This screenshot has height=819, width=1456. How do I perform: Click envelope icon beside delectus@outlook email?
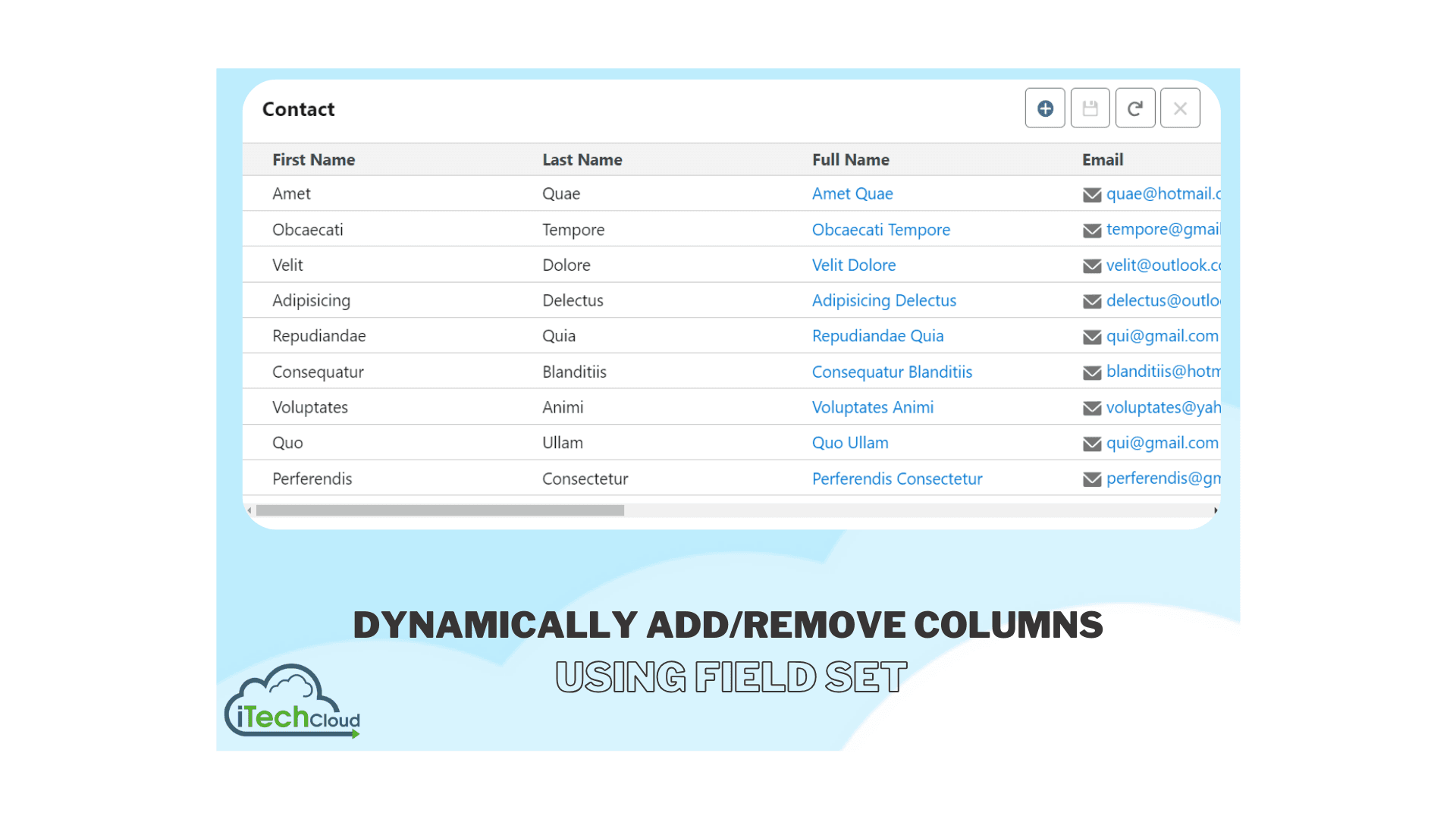(x=1092, y=302)
